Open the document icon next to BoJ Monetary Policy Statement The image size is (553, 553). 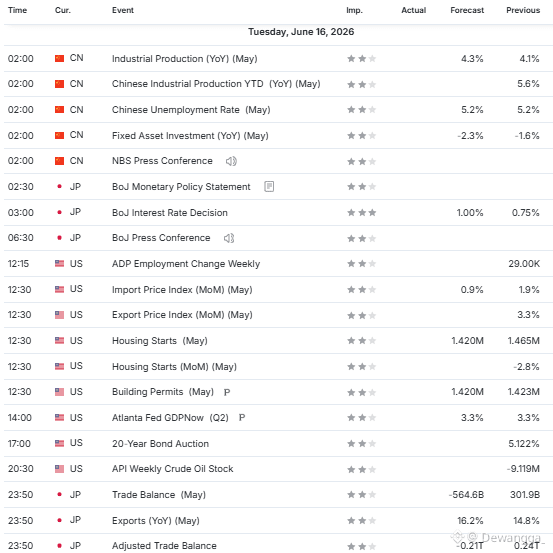pyautogui.click(x=269, y=187)
